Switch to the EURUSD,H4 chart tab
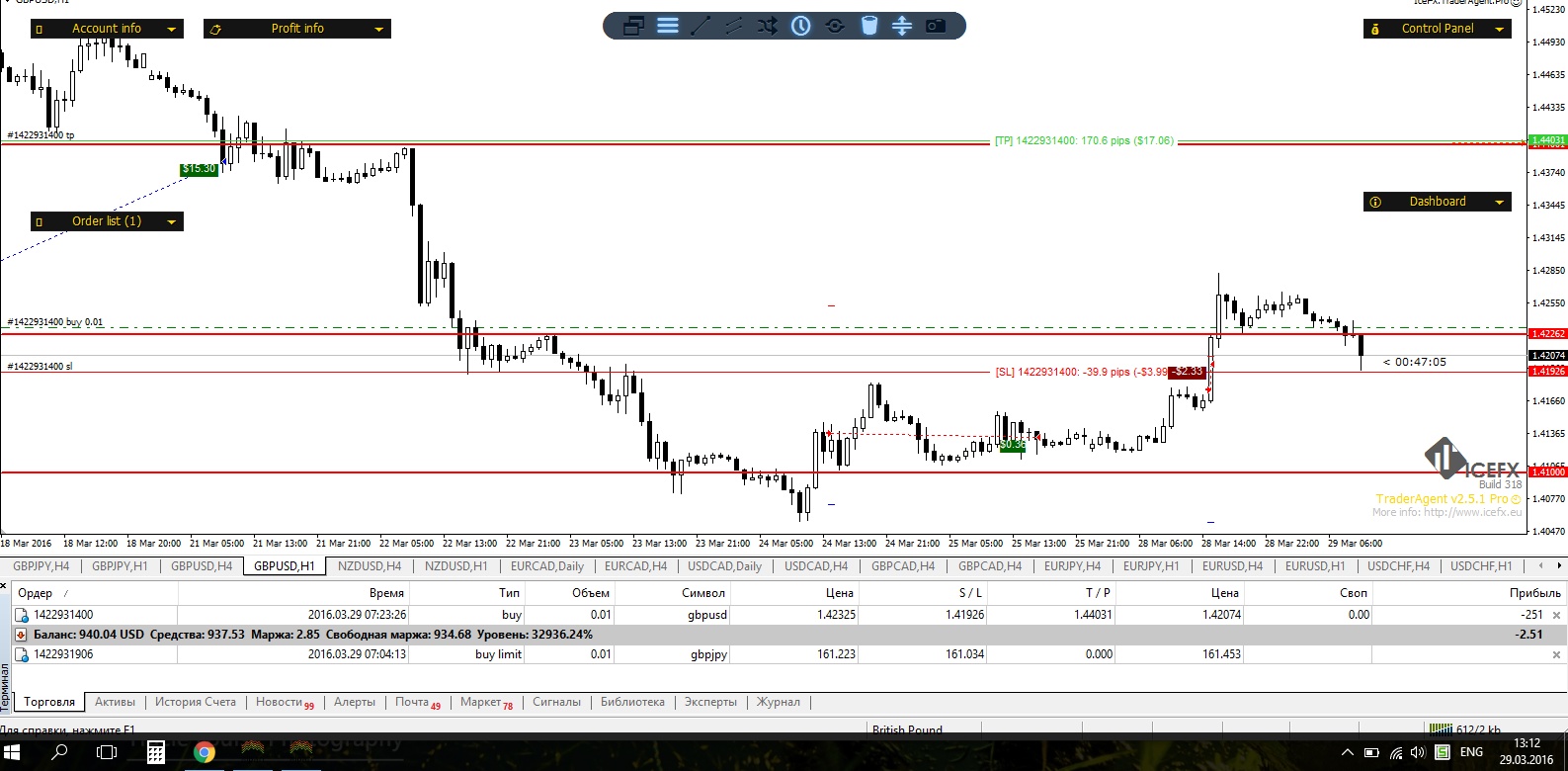The image size is (1568, 771). coord(1232,566)
